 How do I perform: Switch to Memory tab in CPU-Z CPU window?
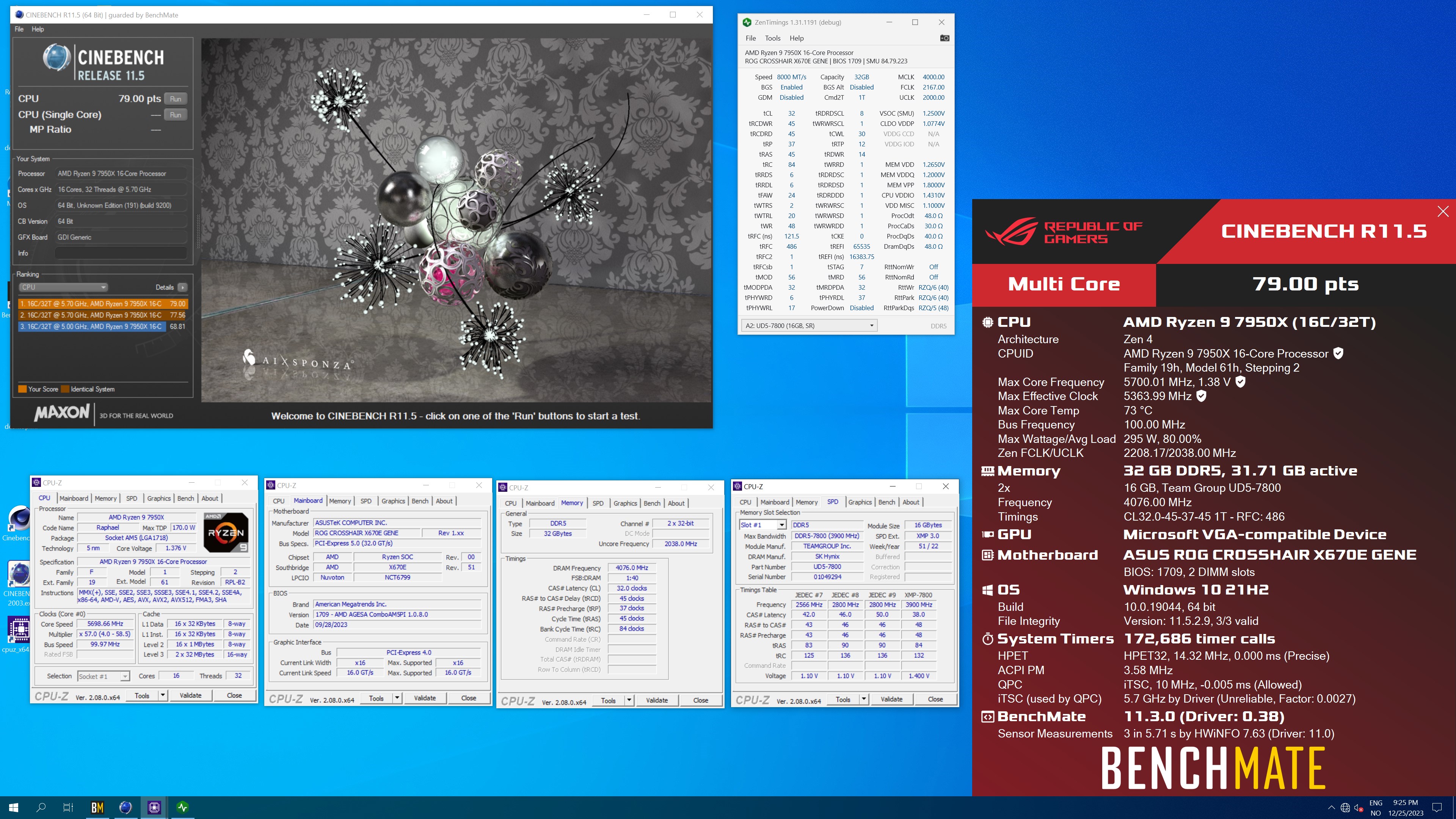pyautogui.click(x=106, y=498)
